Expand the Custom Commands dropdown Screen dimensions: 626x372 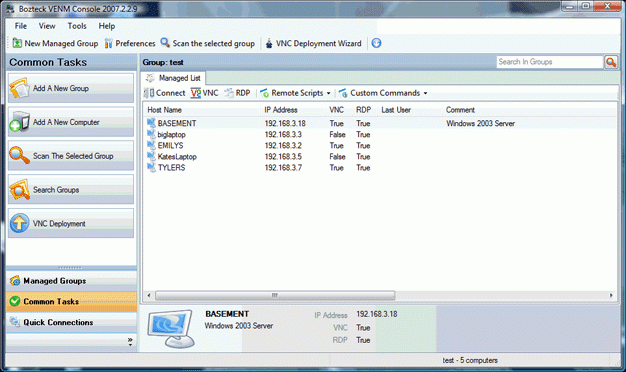pyautogui.click(x=425, y=93)
